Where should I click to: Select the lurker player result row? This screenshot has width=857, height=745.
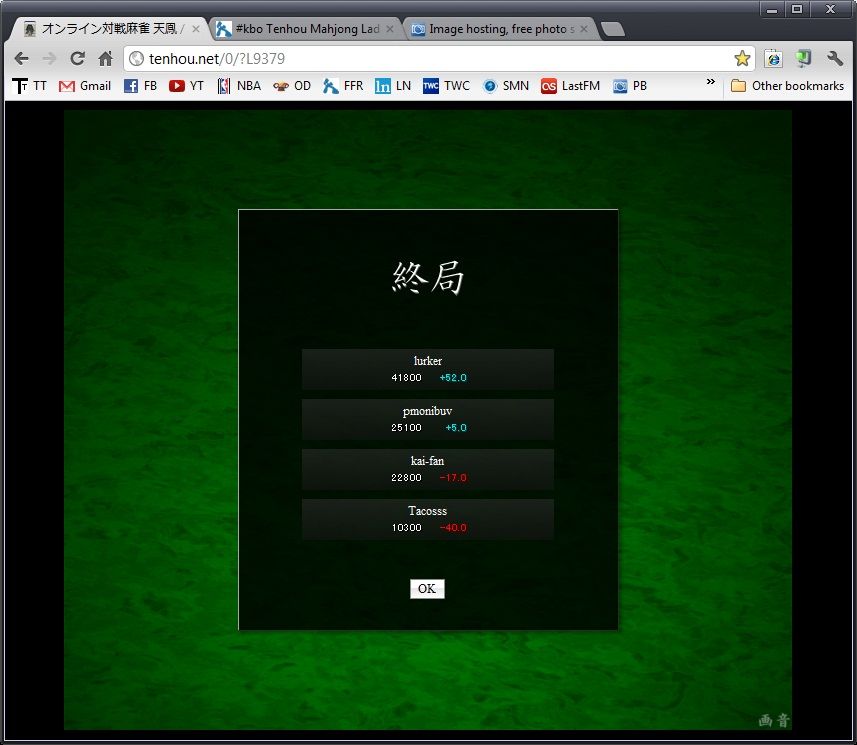pyautogui.click(x=427, y=369)
